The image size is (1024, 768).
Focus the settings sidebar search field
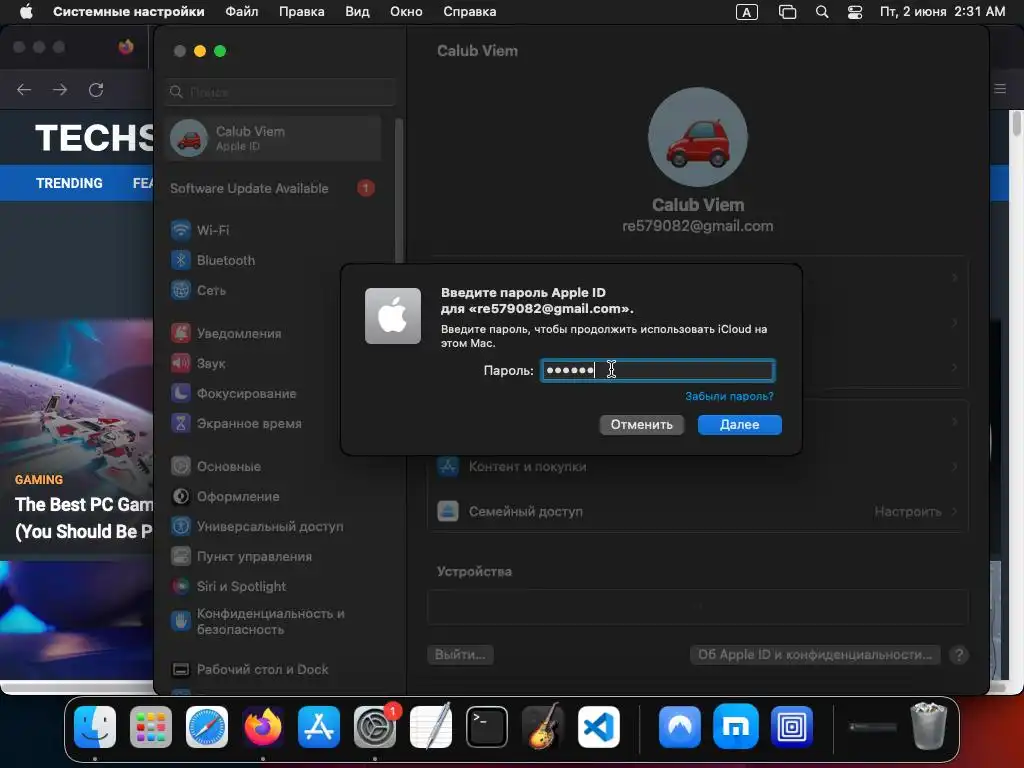click(281, 92)
